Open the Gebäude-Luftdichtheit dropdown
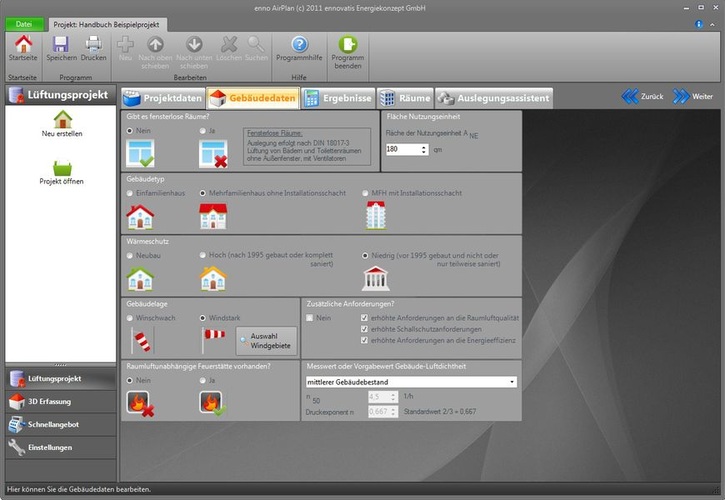 click(x=410, y=381)
